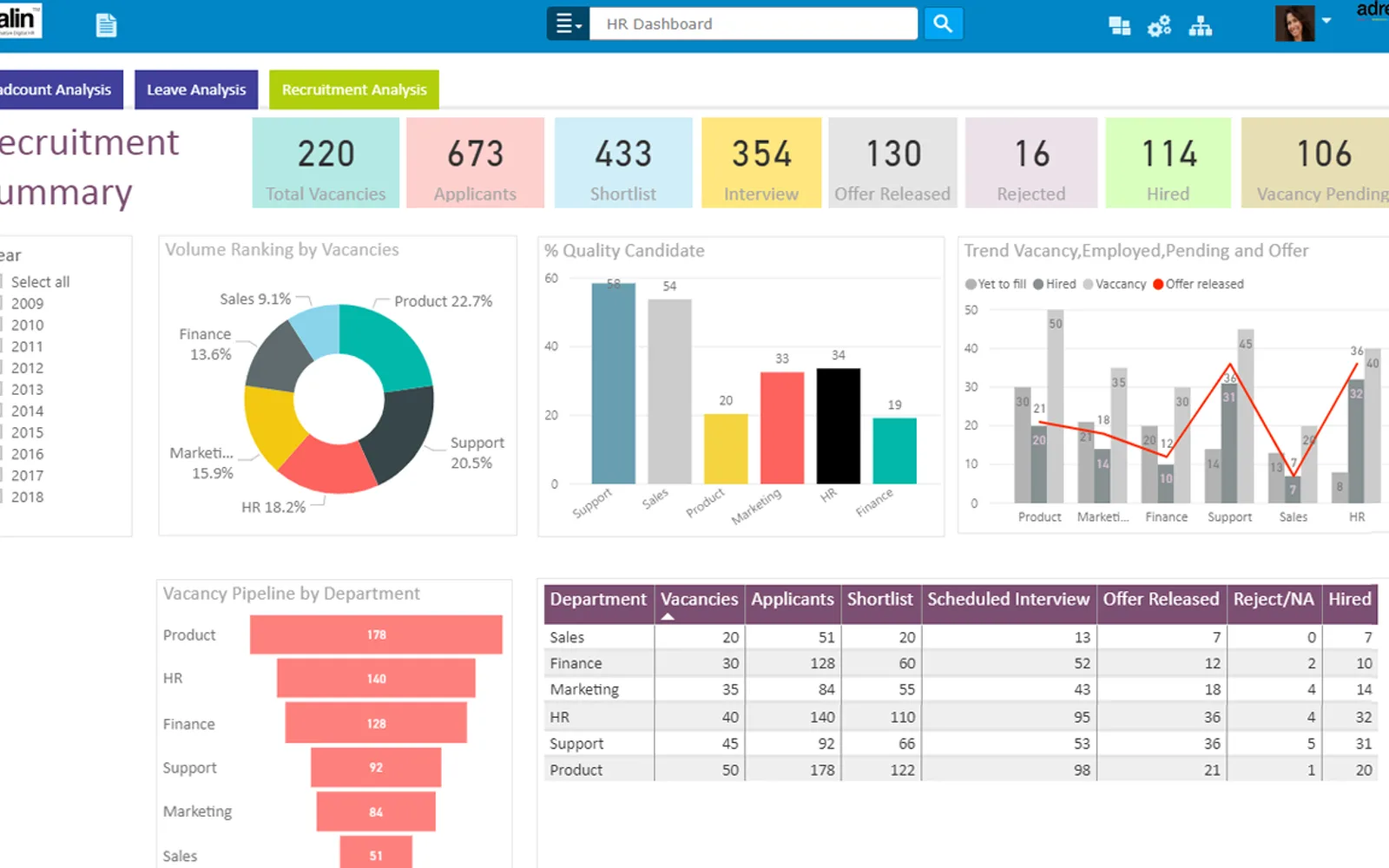
Task: Toggle the Offer released legend item
Action: pyautogui.click(x=1198, y=284)
